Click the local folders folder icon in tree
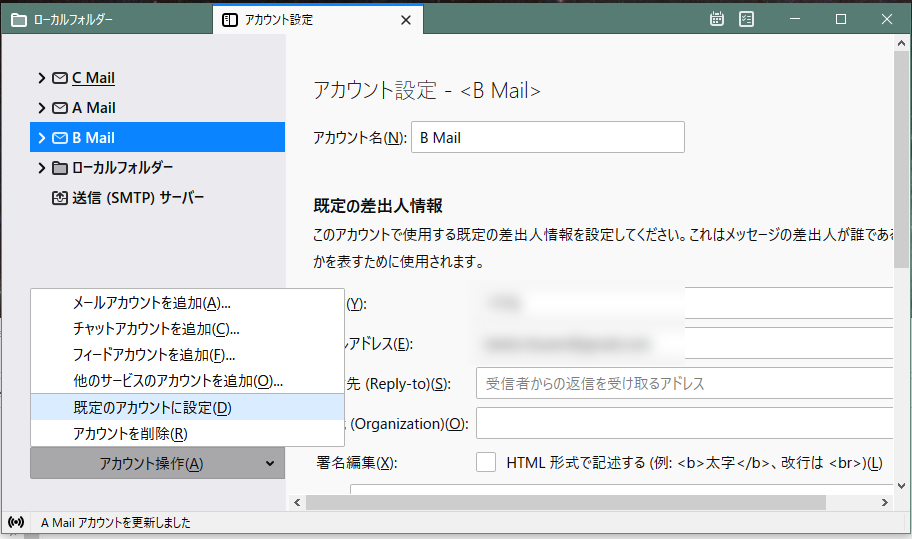The image size is (912, 539). point(60,168)
